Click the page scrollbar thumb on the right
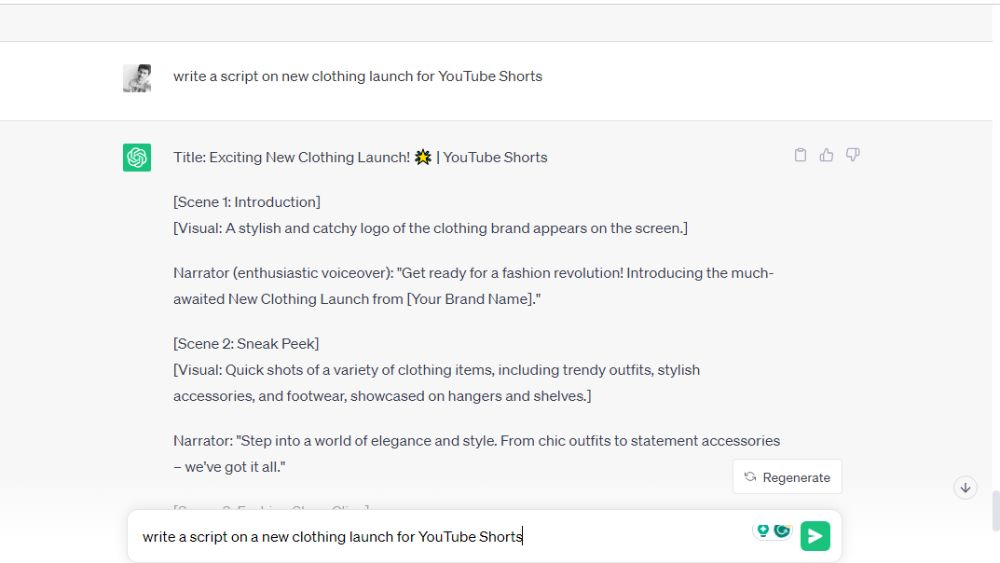 (996, 511)
